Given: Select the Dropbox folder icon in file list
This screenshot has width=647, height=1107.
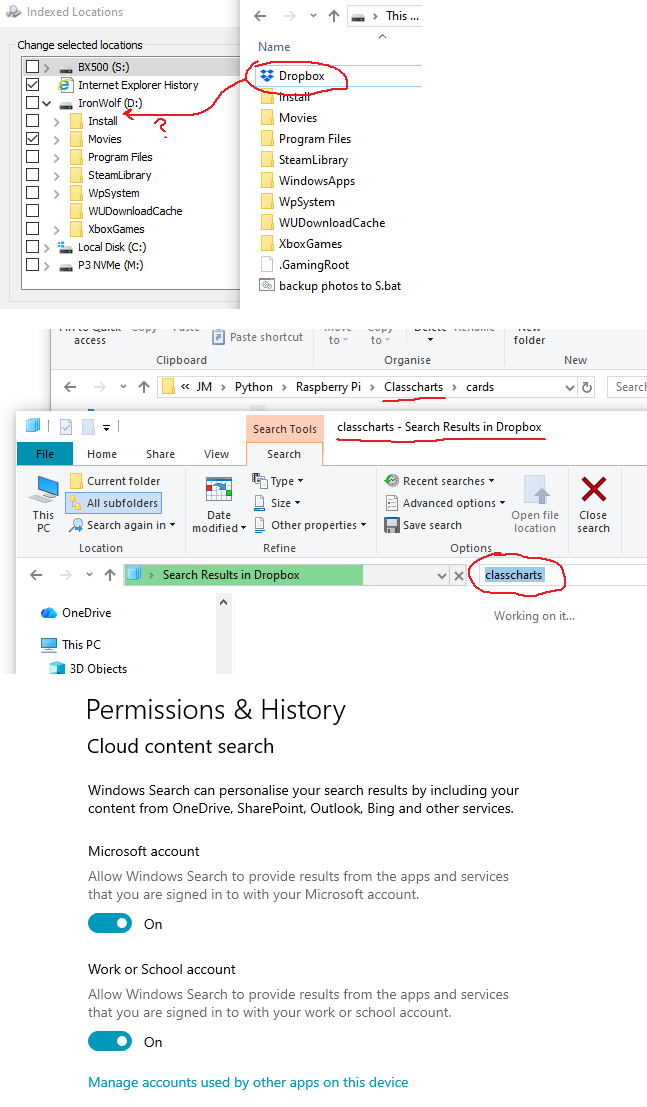Looking at the screenshot, I should pos(267,76).
